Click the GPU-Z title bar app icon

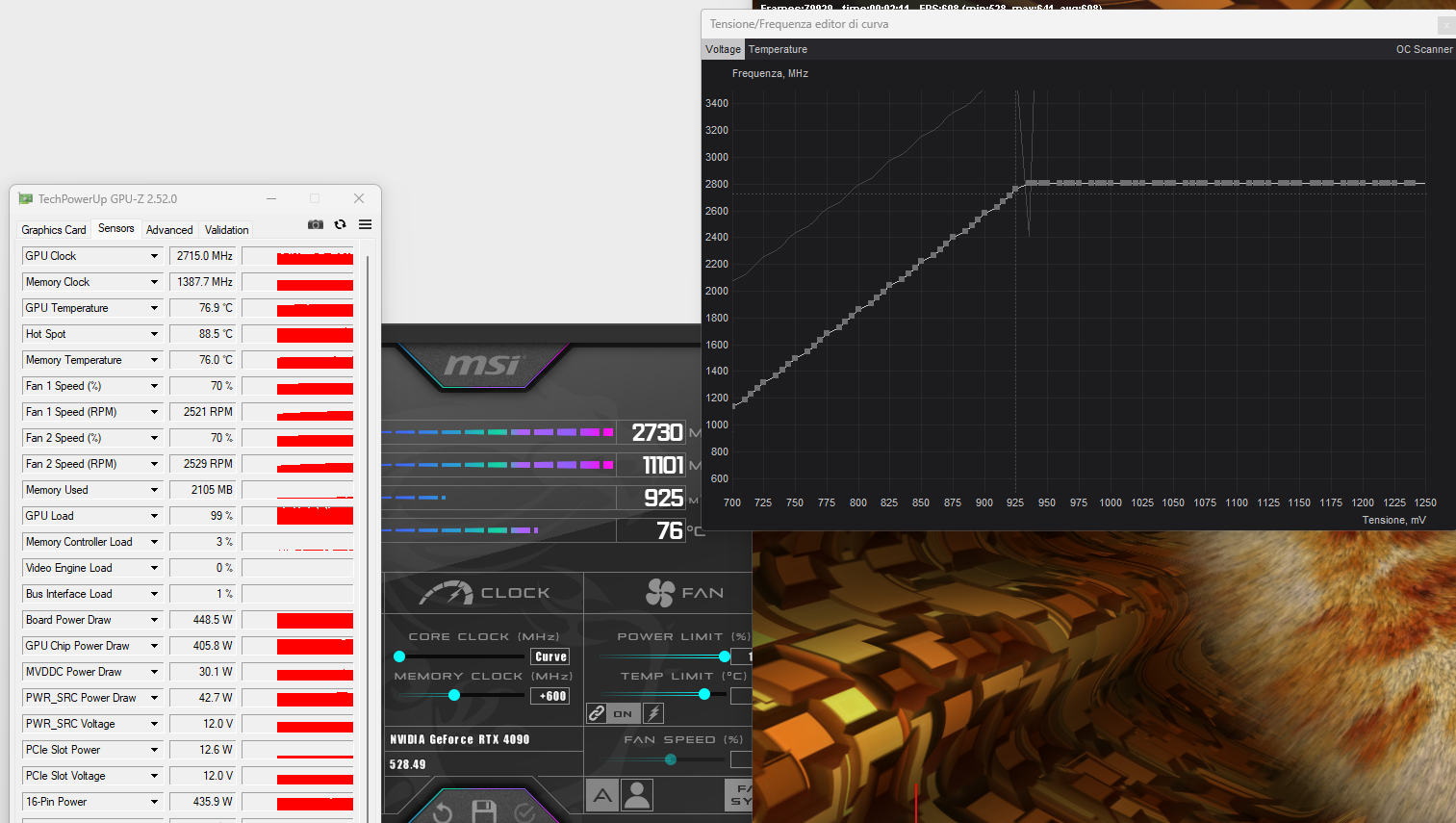click(26, 198)
